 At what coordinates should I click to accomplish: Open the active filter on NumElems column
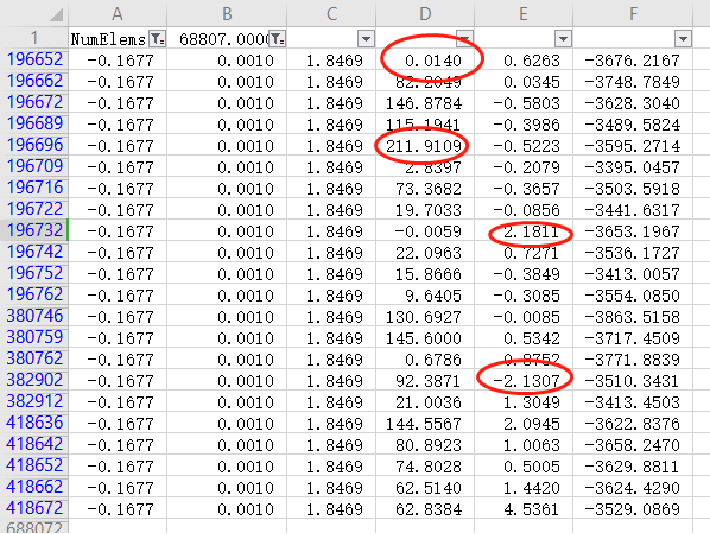tap(157, 39)
